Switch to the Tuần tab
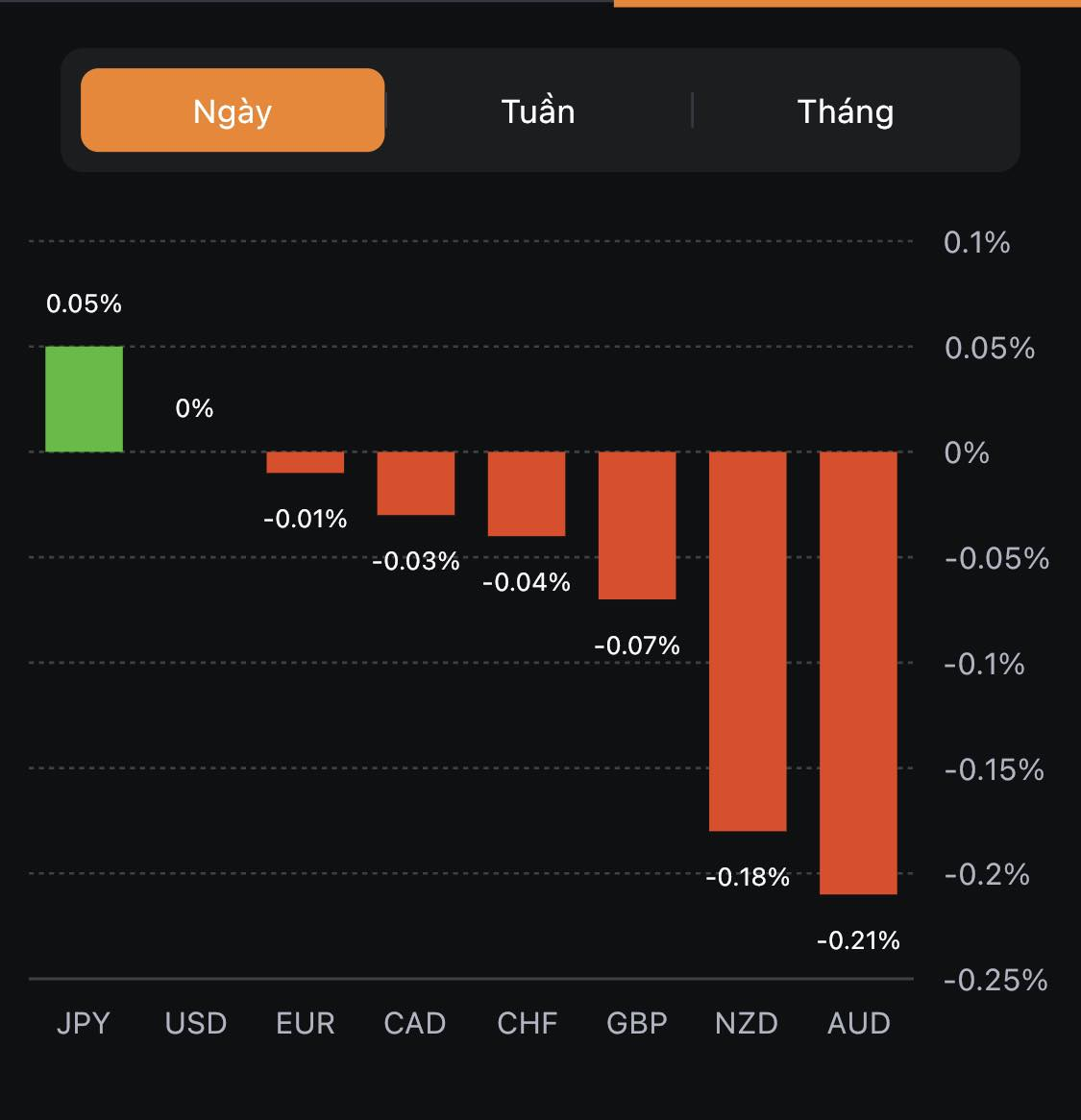1081x1120 pixels. coord(538,111)
